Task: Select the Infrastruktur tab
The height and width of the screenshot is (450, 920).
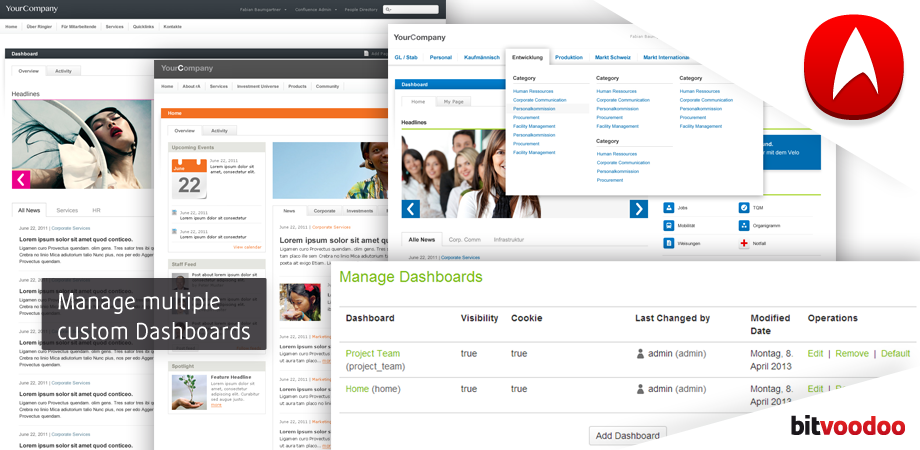Action: [x=509, y=239]
